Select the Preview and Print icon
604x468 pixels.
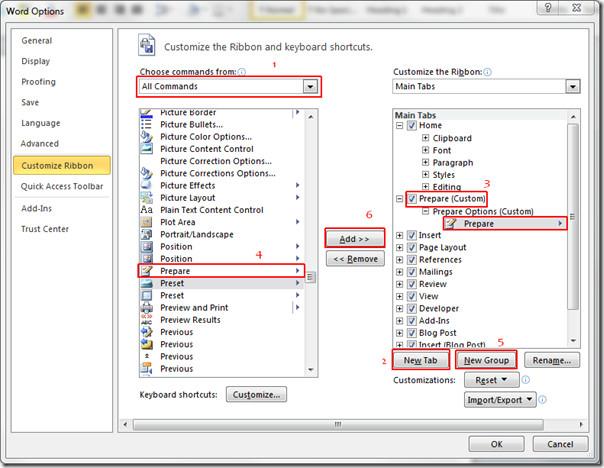(147, 308)
